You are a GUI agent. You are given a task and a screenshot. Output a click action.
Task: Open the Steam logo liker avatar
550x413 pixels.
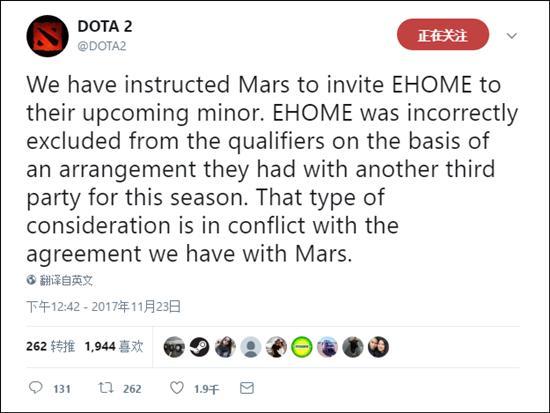[x=200, y=347]
